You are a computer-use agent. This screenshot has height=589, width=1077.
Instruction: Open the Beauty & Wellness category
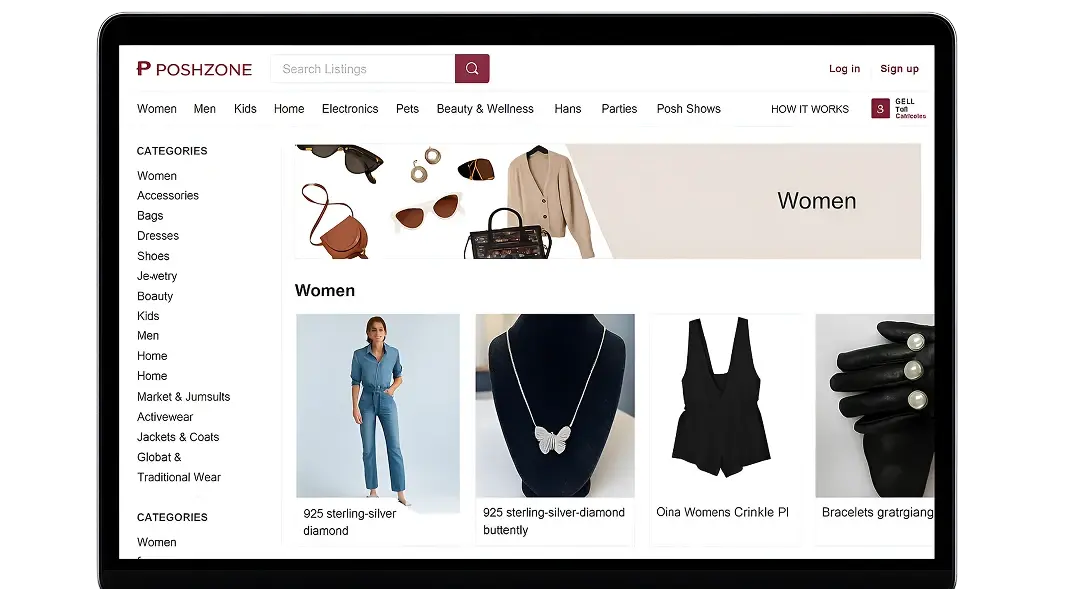point(485,109)
